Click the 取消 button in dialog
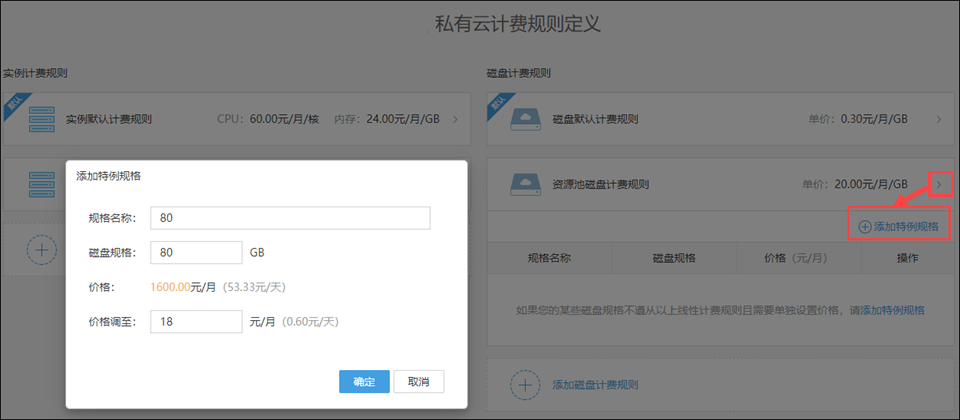The image size is (960, 420). 419,381
